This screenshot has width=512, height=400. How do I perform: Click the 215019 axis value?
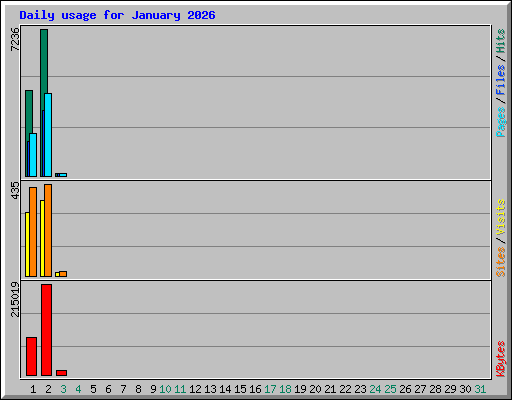coord(15,299)
